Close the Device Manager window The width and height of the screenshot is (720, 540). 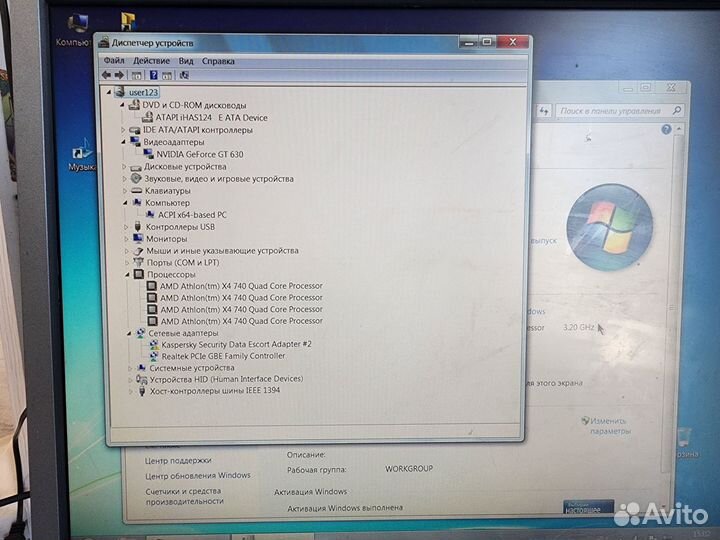tap(513, 42)
